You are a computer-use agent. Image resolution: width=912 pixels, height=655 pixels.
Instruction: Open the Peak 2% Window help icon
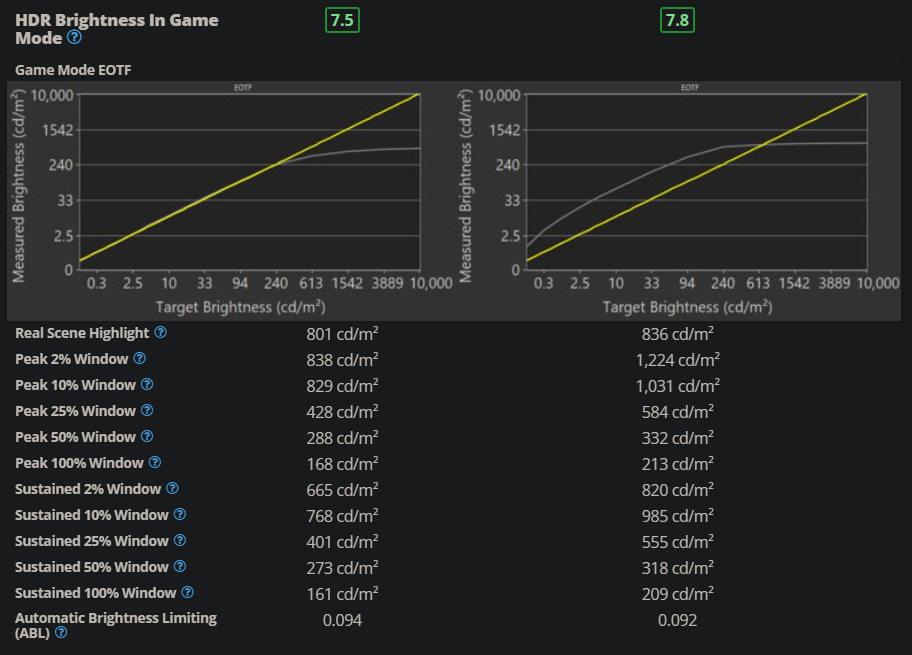pos(140,359)
